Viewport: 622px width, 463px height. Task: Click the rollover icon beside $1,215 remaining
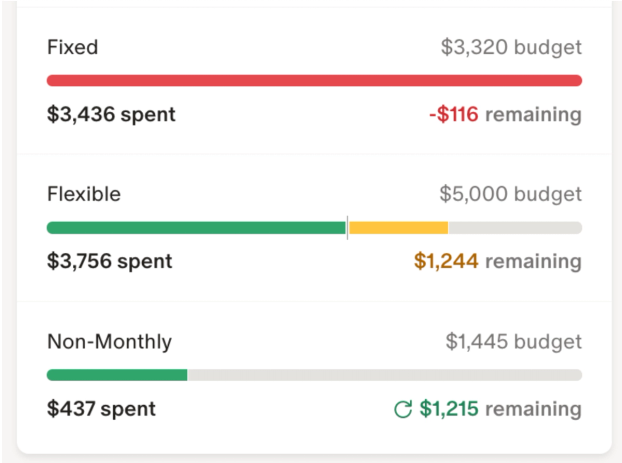(x=403, y=409)
